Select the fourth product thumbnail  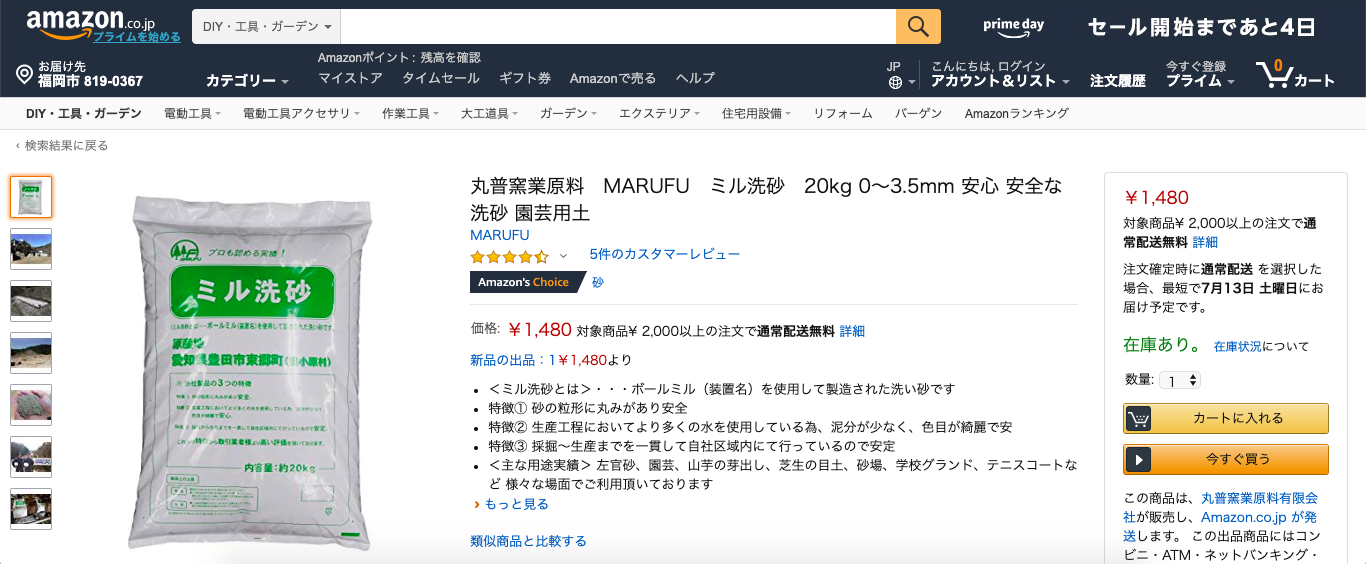[x=31, y=353]
